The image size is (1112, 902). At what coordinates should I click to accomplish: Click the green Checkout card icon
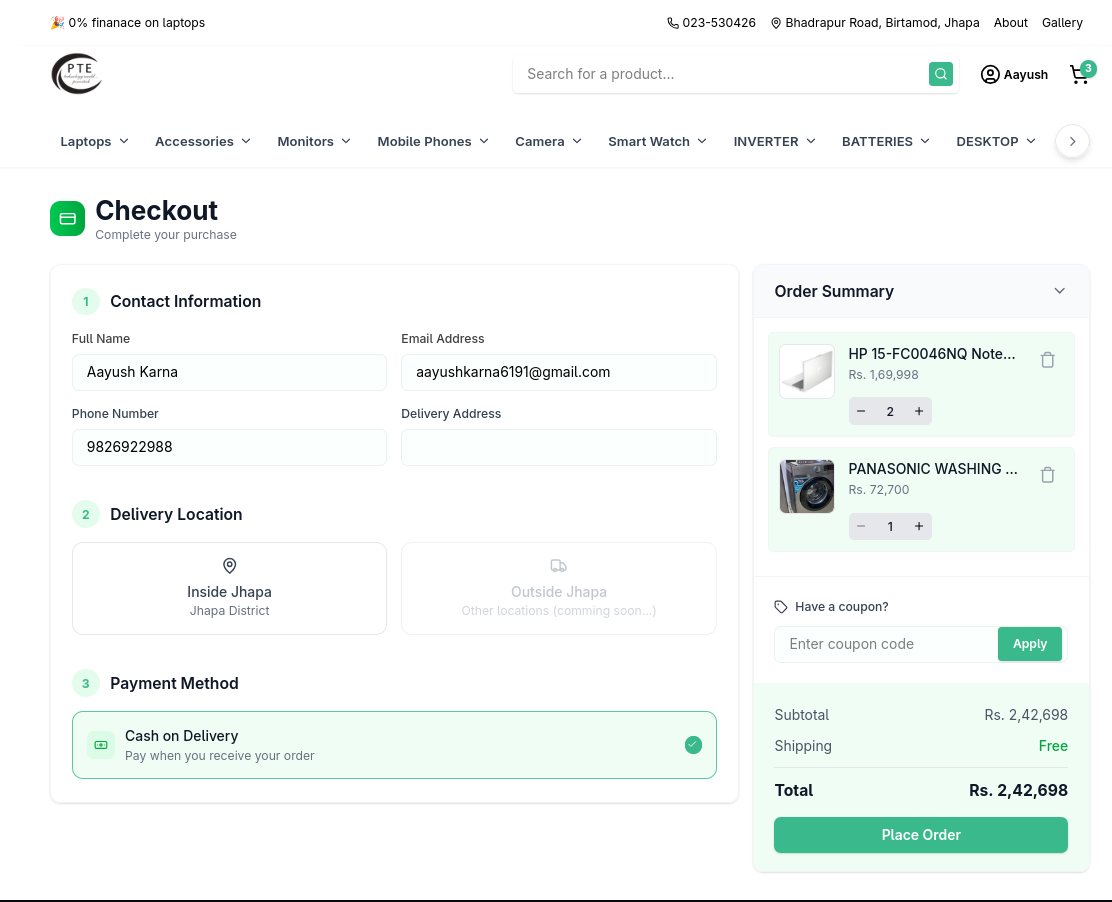67,218
